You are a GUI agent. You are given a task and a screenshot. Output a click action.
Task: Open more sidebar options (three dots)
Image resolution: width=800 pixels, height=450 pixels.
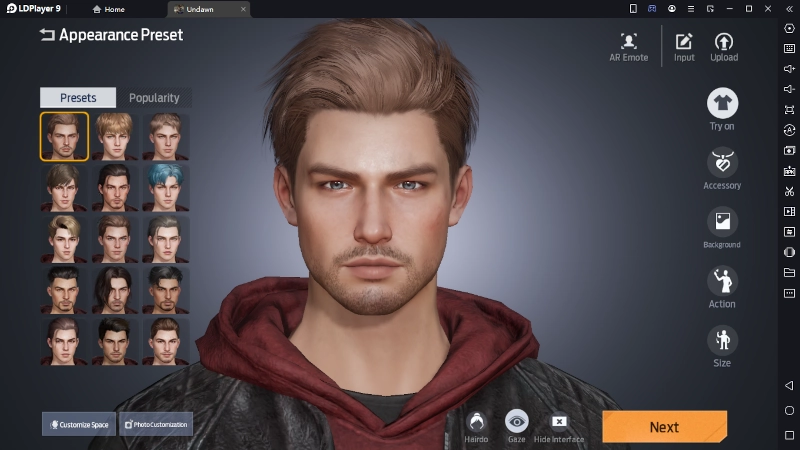tap(789, 293)
